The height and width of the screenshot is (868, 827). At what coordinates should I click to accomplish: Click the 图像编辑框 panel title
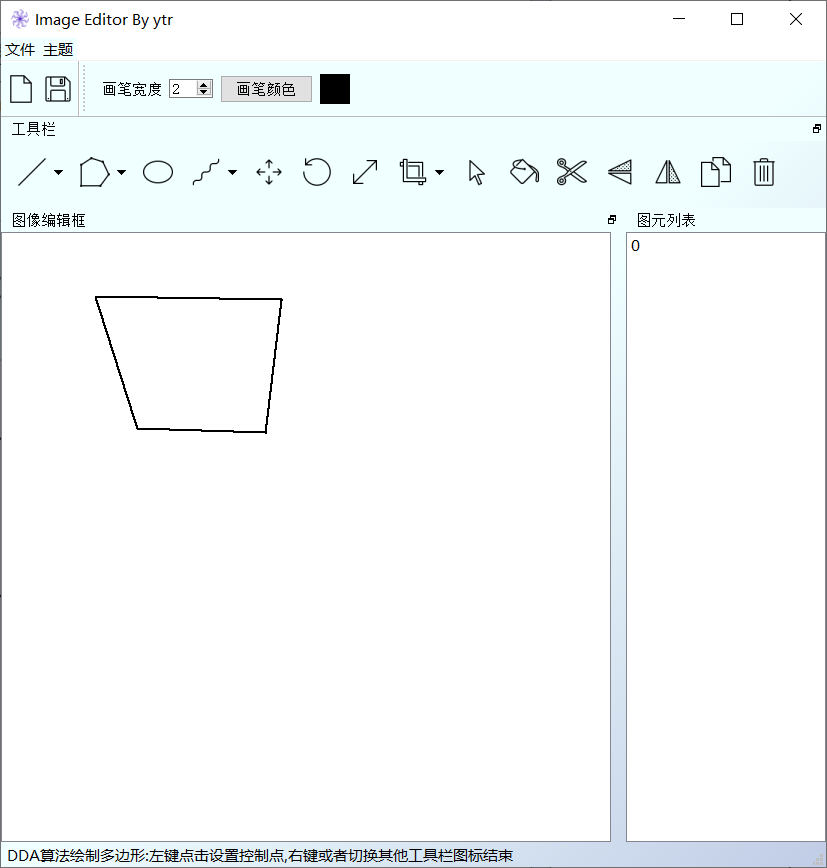49,220
